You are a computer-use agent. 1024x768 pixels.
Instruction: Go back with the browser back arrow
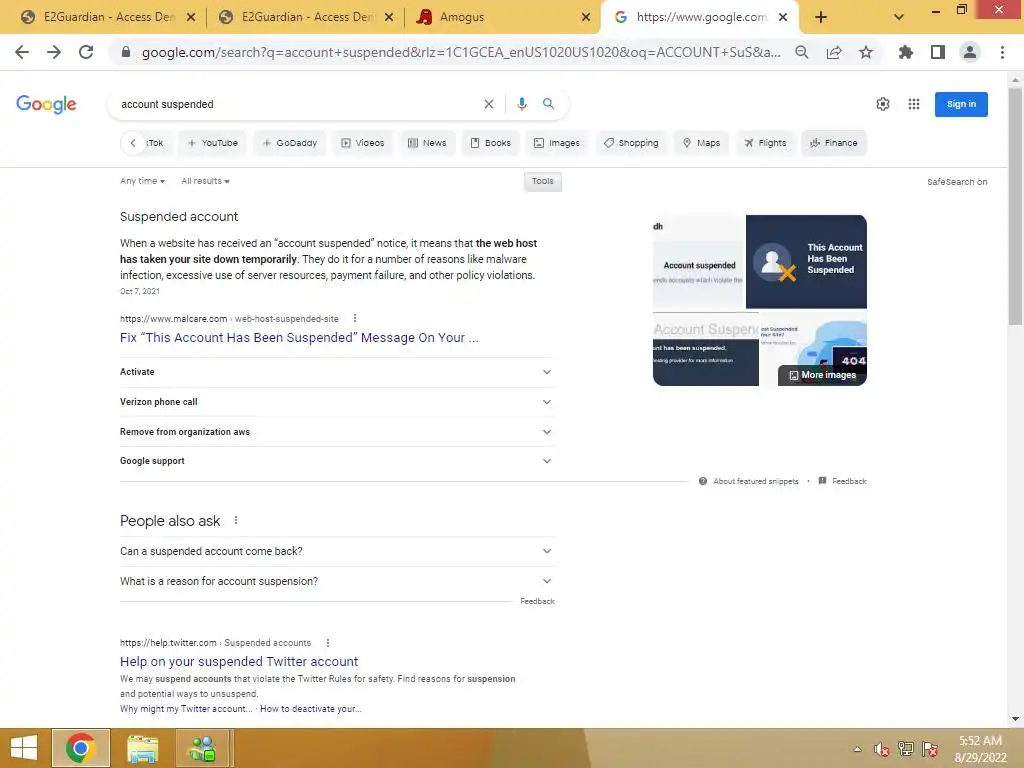[x=22, y=52]
